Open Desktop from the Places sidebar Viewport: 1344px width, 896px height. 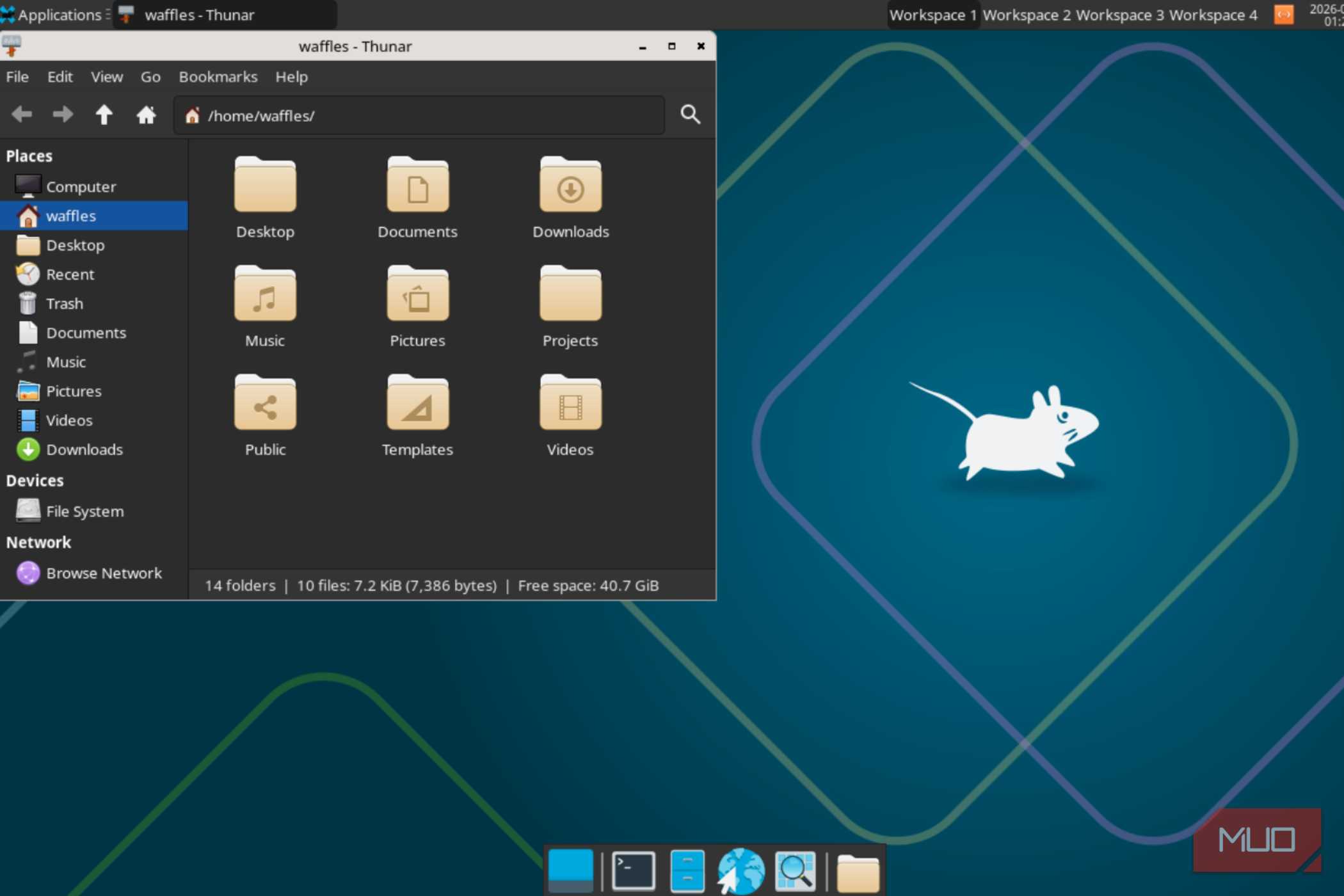(94, 245)
